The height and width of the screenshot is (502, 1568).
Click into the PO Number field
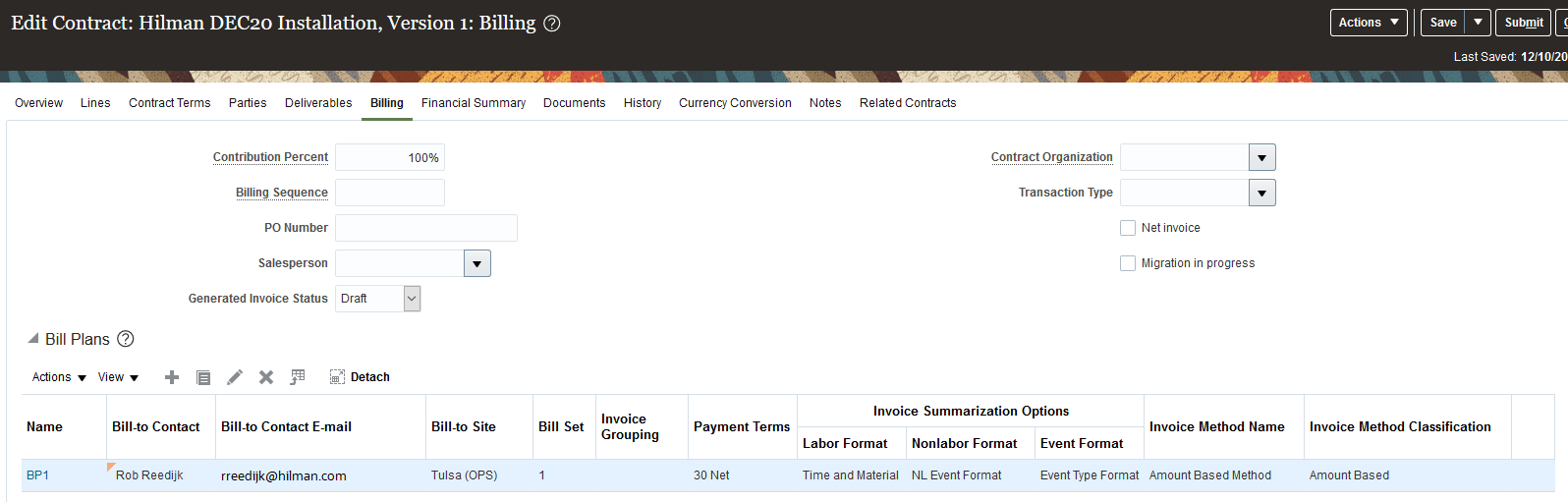click(426, 228)
